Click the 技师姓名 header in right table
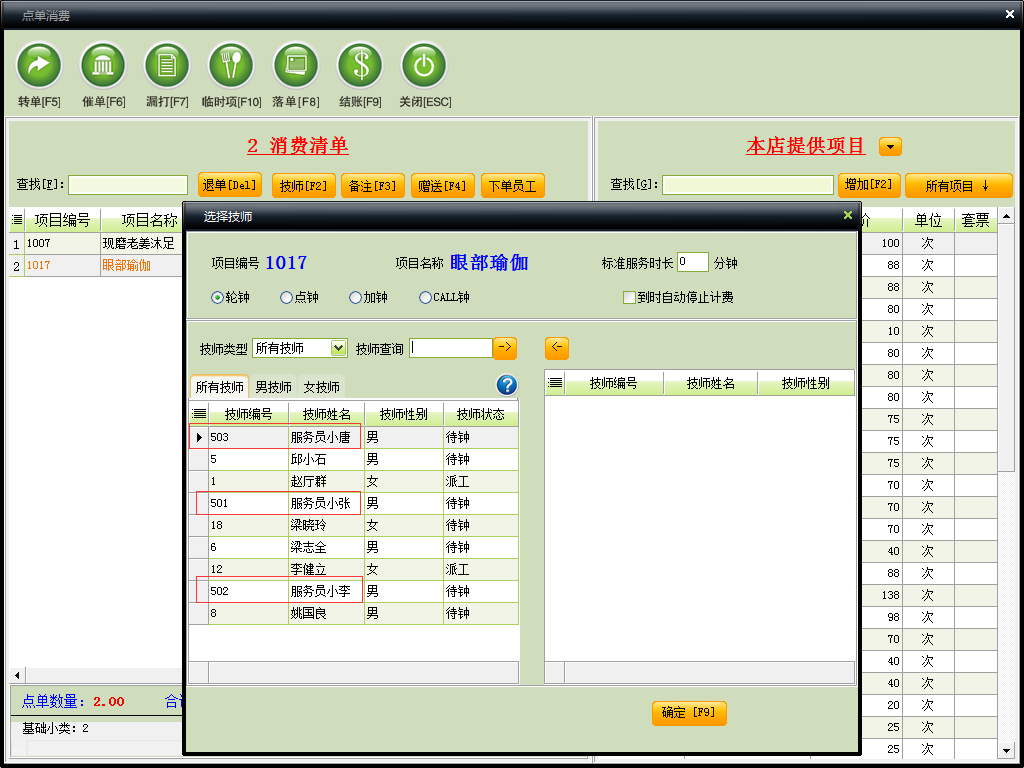Screen dimensions: 1024x768 pos(711,383)
